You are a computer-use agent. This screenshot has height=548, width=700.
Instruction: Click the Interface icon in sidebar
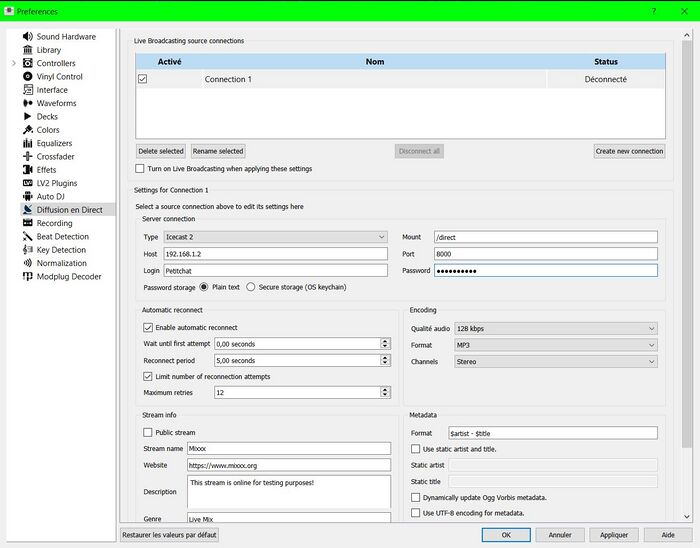point(28,90)
